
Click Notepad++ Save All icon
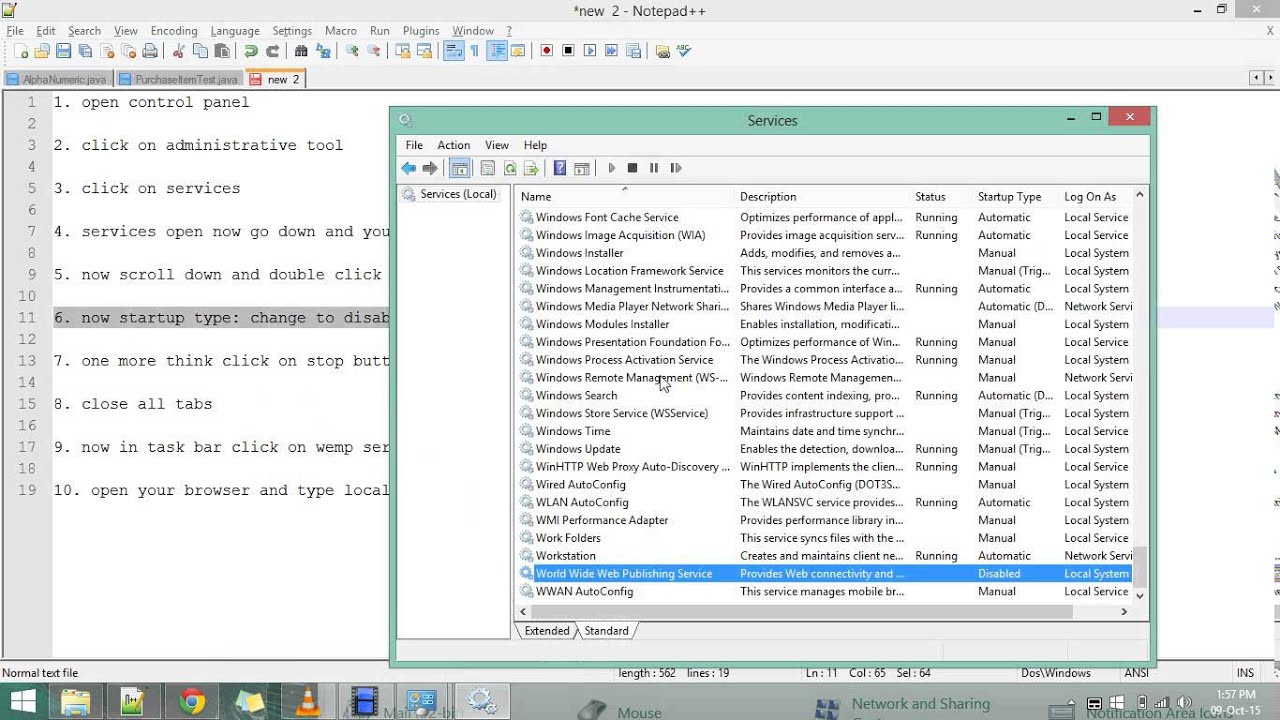point(85,51)
